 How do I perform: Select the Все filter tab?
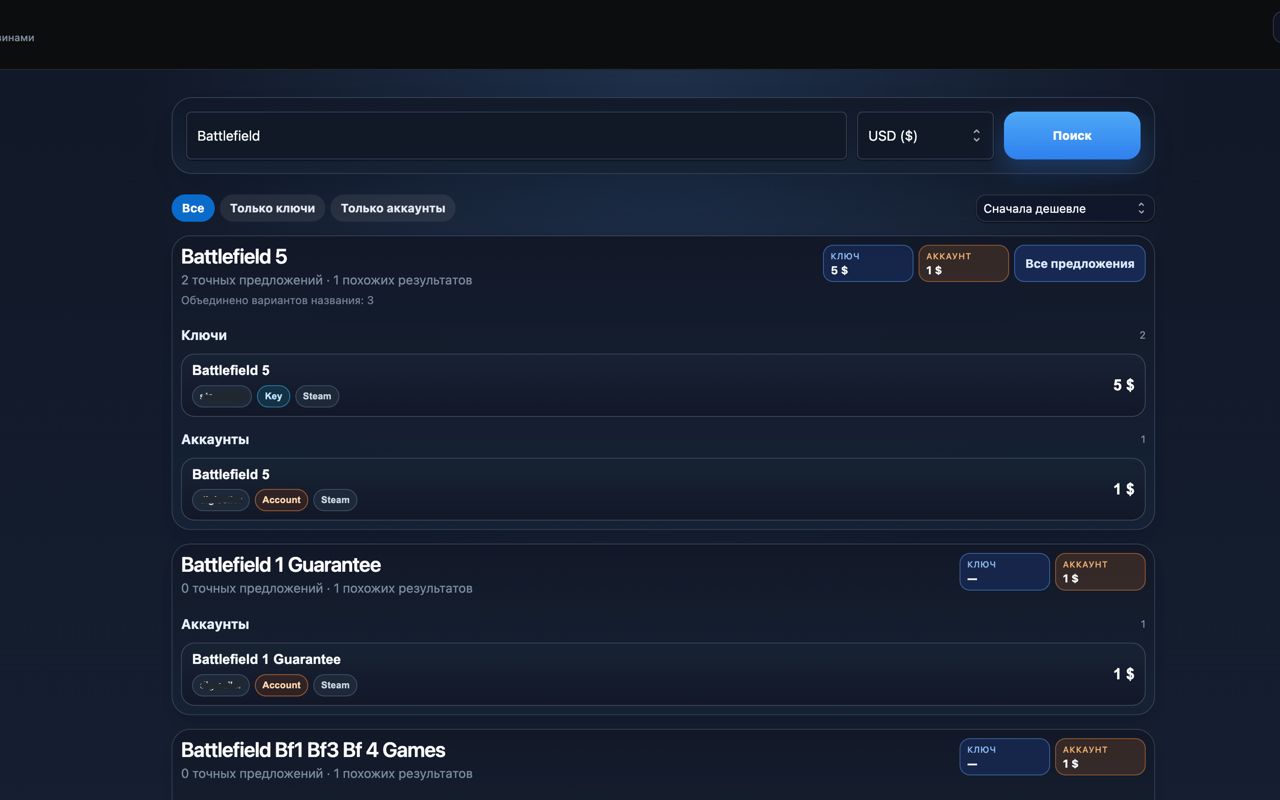(x=193, y=208)
